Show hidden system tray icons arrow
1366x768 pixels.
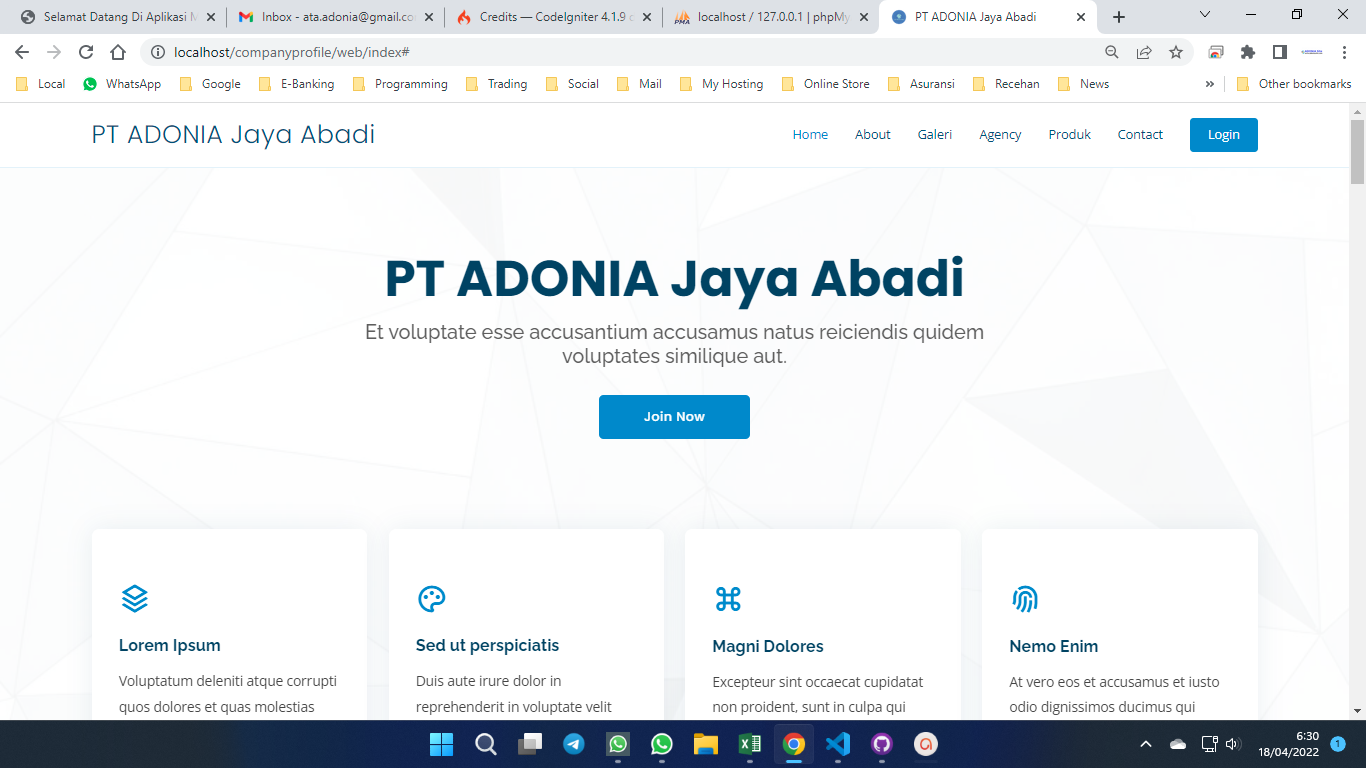point(1146,744)
